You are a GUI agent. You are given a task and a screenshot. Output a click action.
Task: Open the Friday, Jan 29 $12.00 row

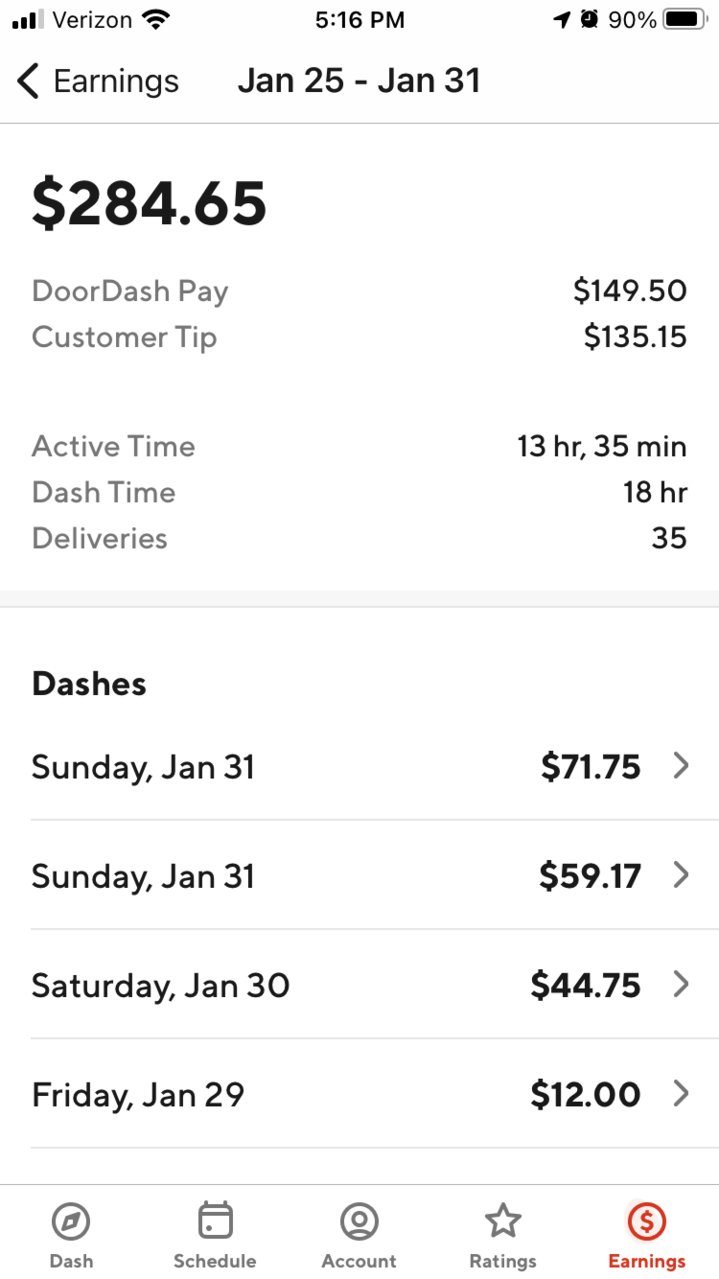[x=359, y=1094]
